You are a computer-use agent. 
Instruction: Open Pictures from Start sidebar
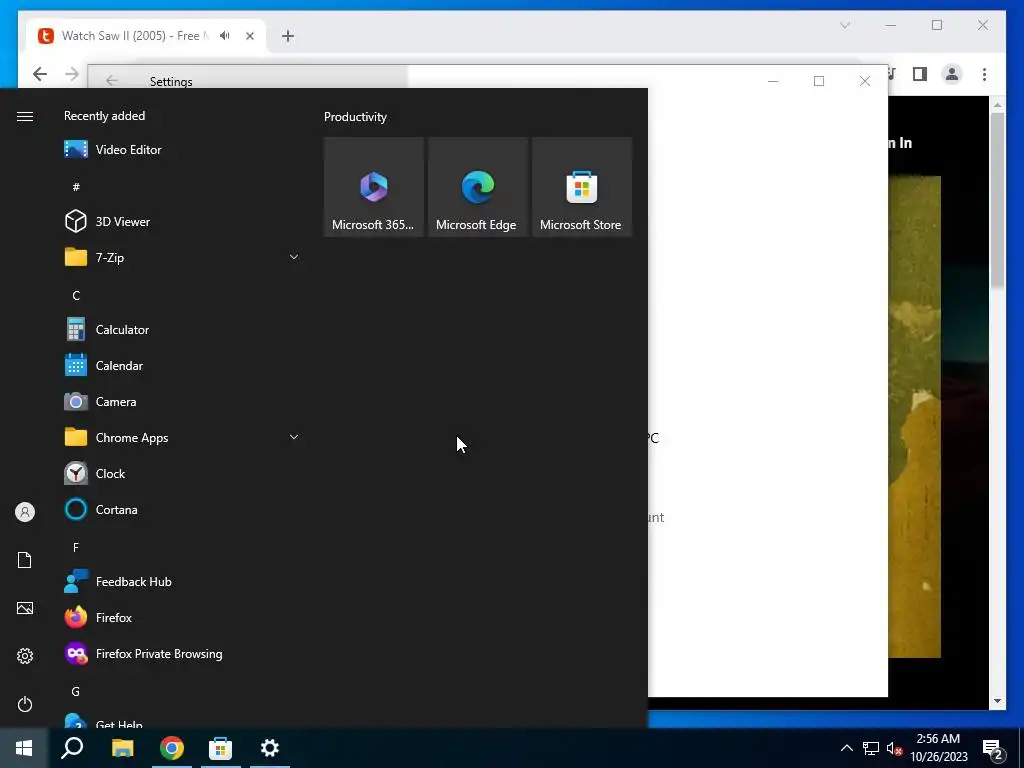[25, 608]
